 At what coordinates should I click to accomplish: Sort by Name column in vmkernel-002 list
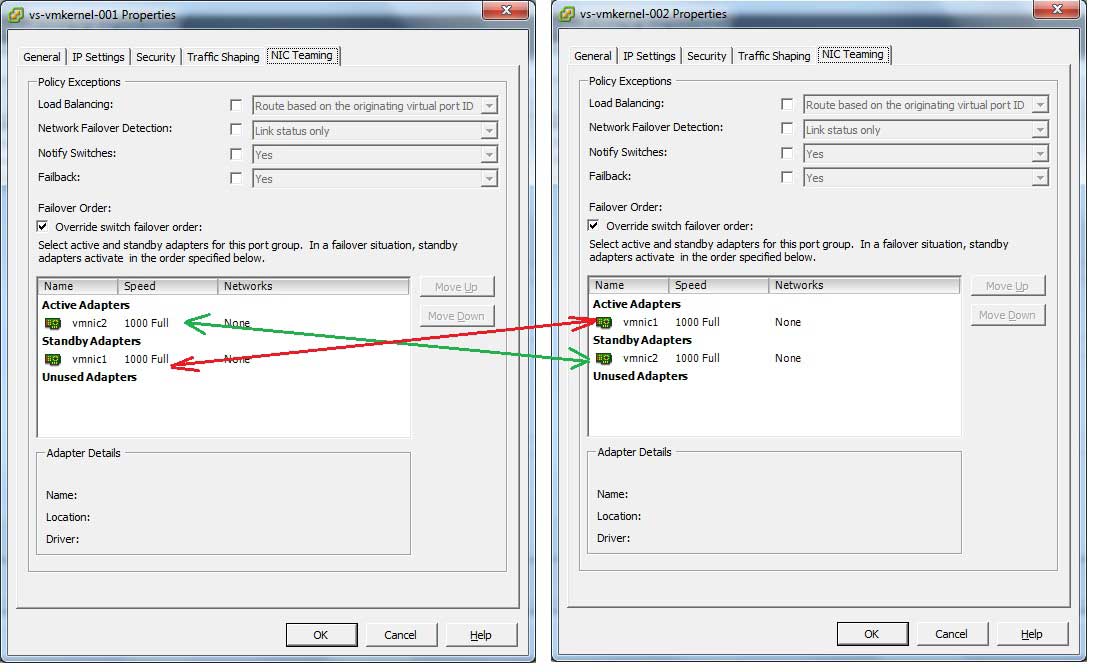pos(629,285)
